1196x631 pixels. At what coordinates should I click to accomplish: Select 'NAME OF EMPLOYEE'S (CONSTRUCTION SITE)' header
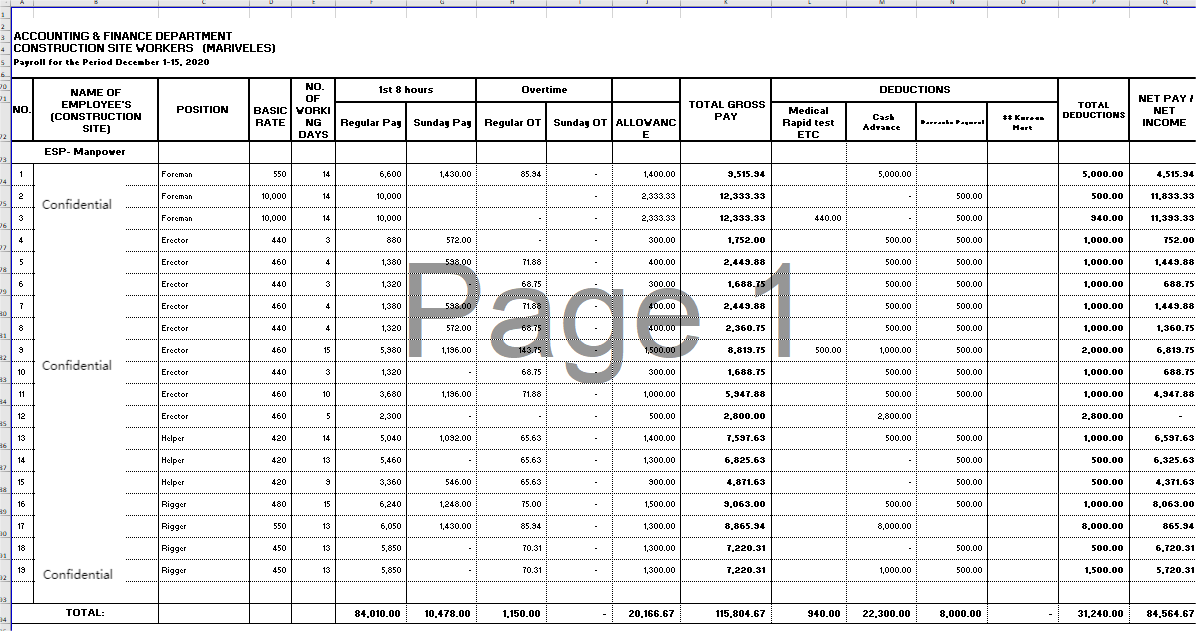tap(95, 110)
